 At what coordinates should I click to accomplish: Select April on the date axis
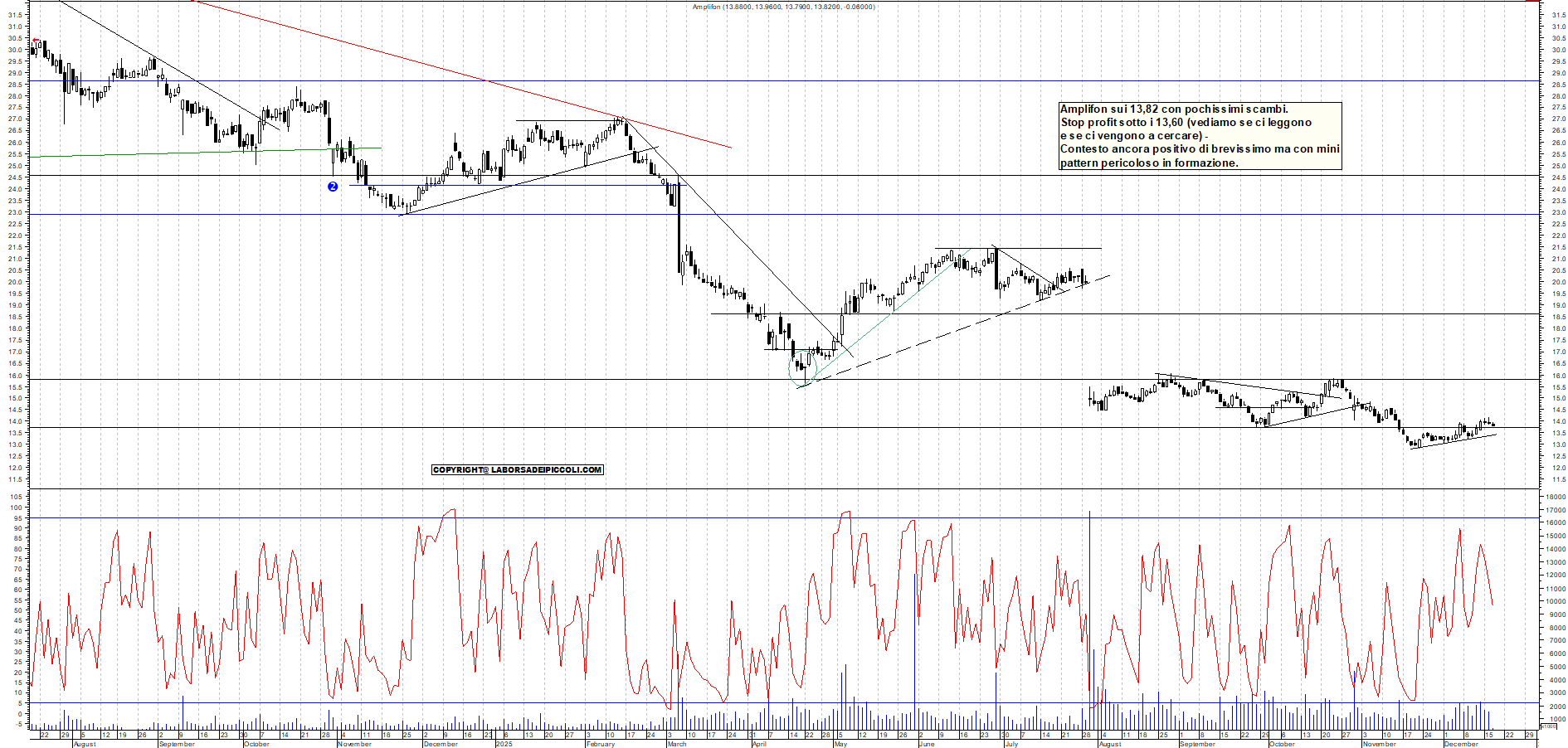click(x=759, y=744)
